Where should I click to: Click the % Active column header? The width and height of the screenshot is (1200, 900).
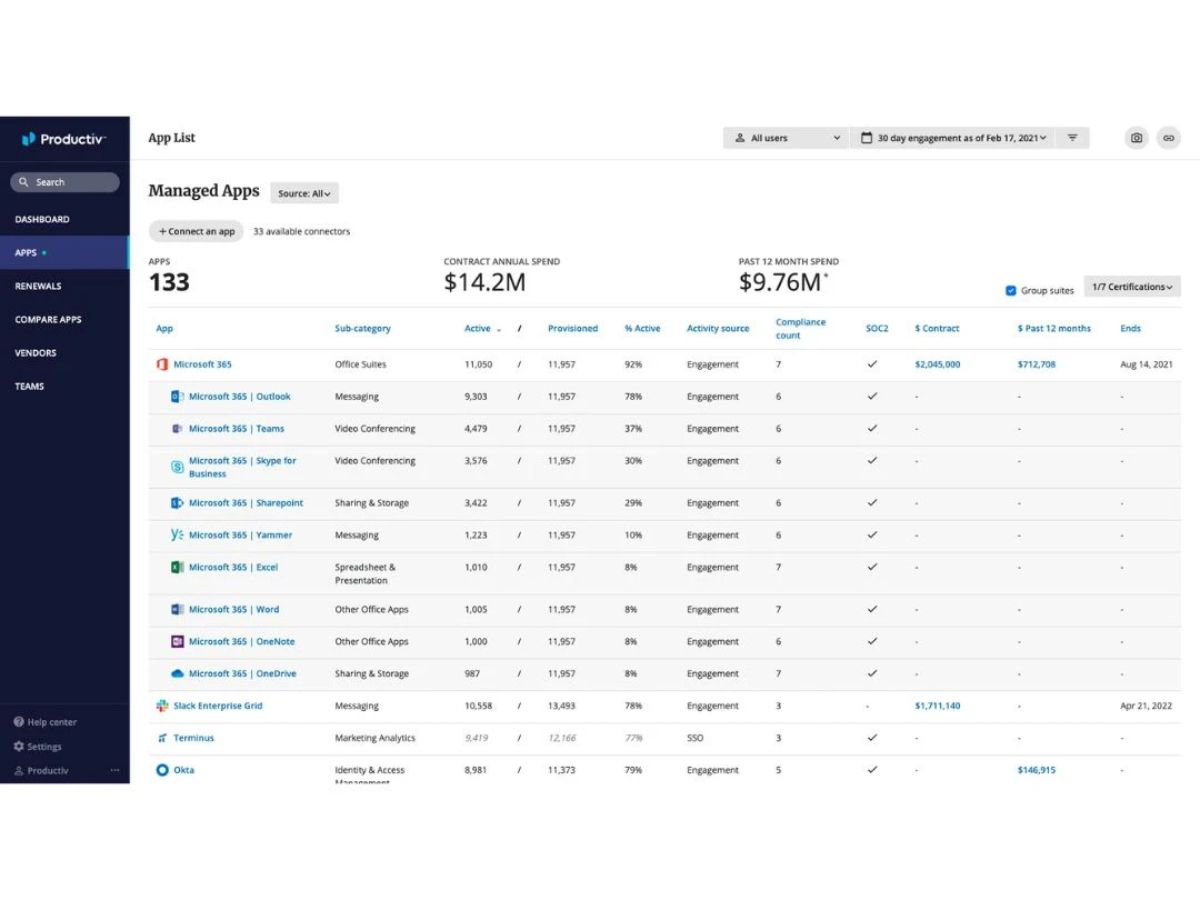pos(643,329)
